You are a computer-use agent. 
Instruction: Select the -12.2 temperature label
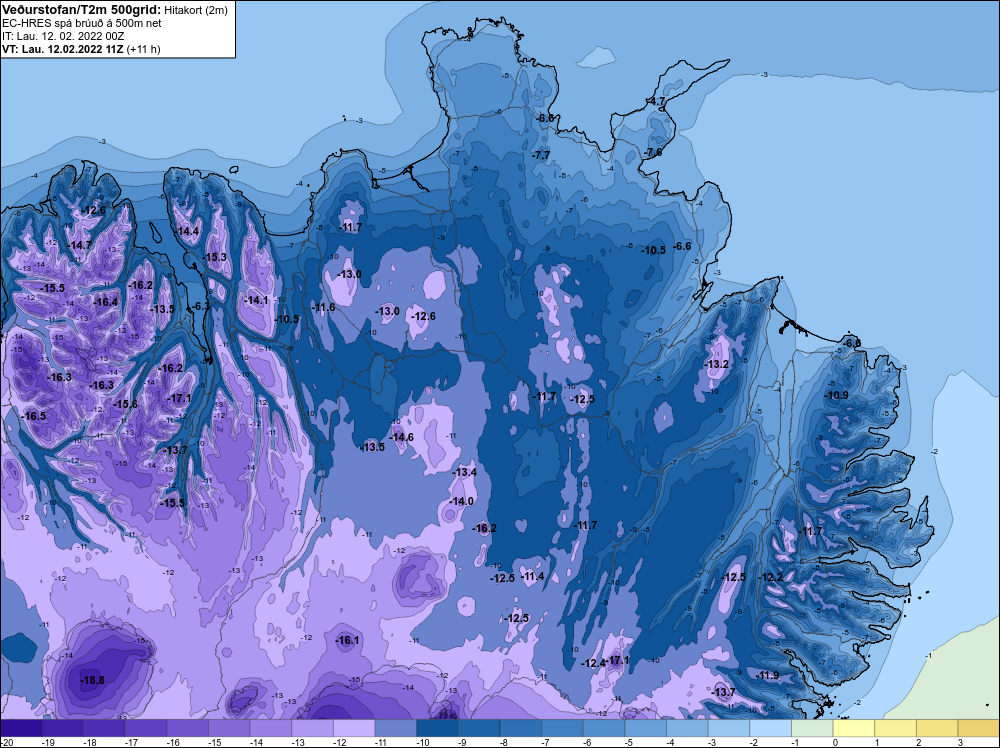pos(770,577)
